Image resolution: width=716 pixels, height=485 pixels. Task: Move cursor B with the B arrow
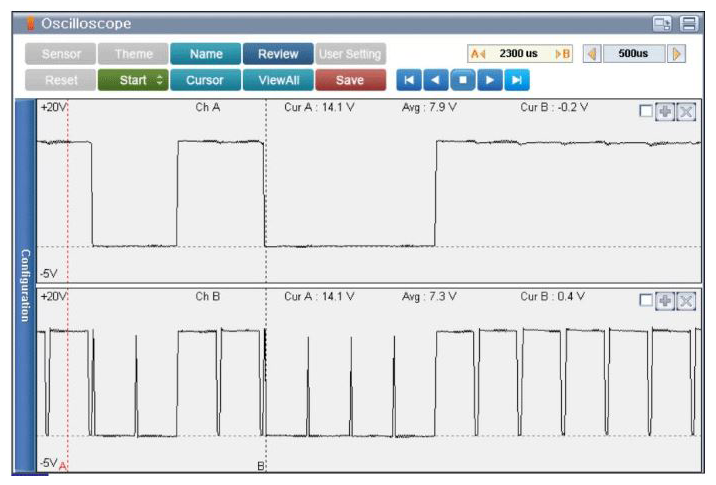pos(563,54)
